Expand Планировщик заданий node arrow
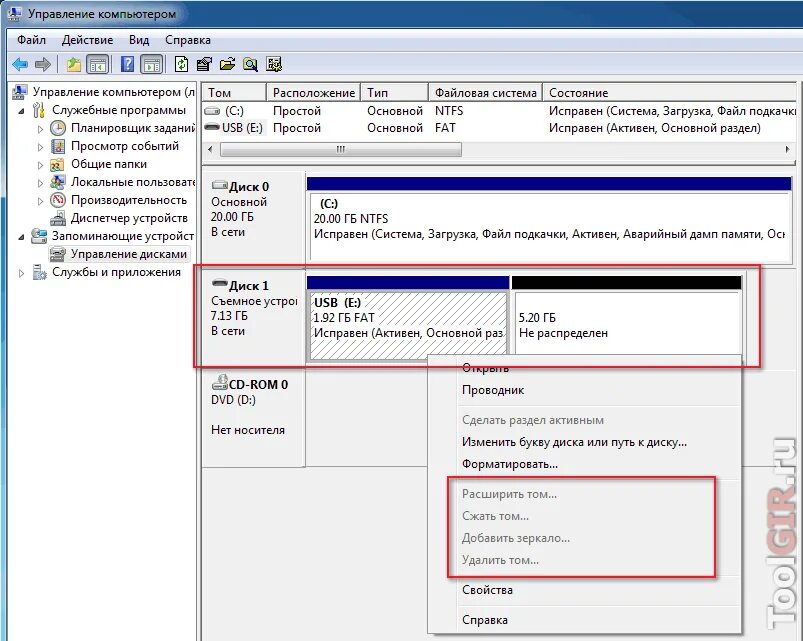This screenshot has height=641, width=803. [40, 129]
